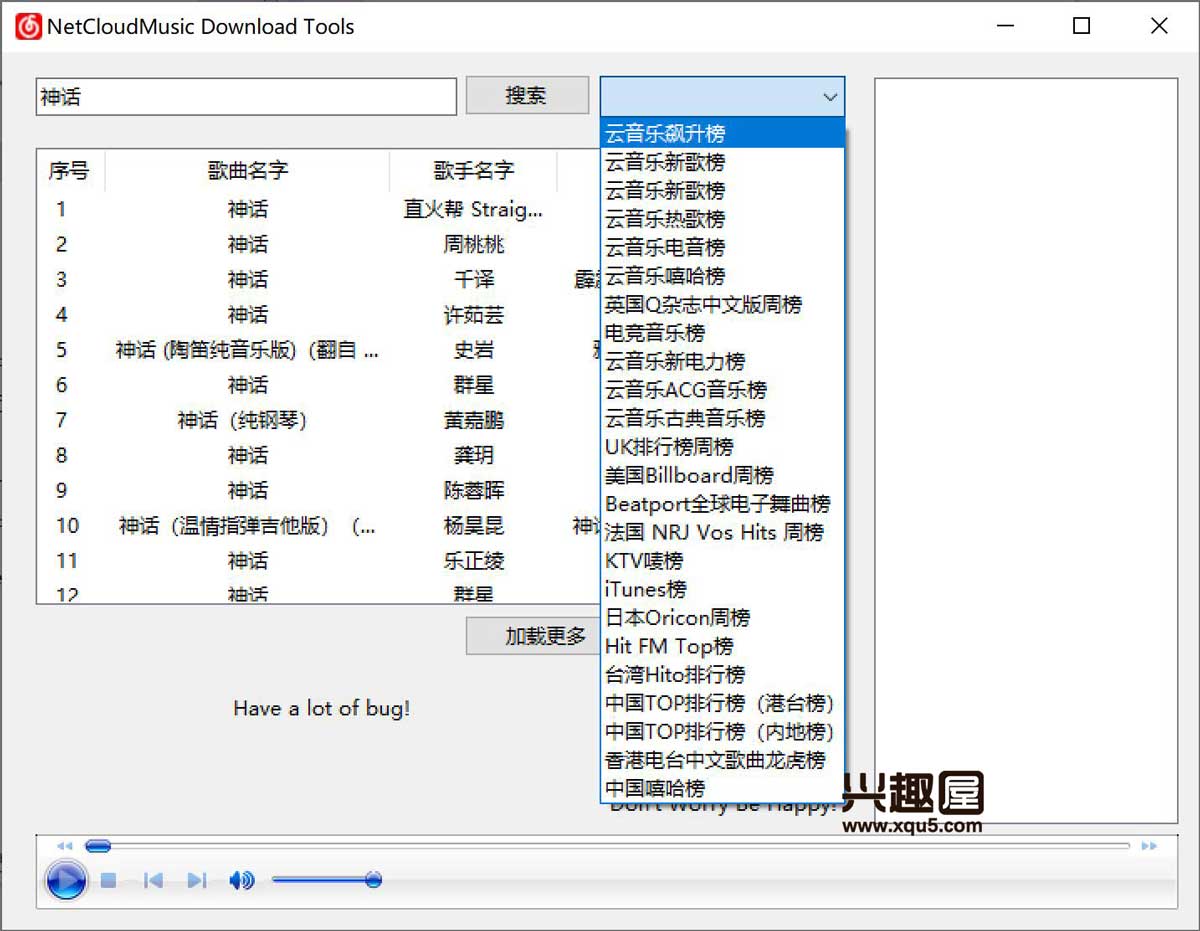Viewport: 1200px width, 931px height.
Task: Choose 云音乐古典音乐榜 from the dropdown
Action: tap(723, 418)
